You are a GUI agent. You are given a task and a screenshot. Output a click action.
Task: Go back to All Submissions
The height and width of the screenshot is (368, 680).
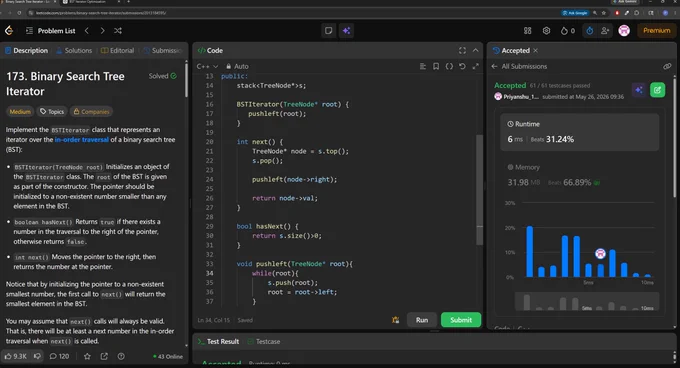(x=519, y=66)
